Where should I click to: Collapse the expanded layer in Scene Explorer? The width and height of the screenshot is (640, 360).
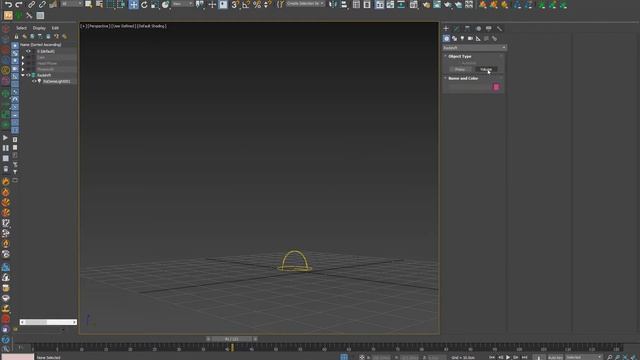[23, 75]
